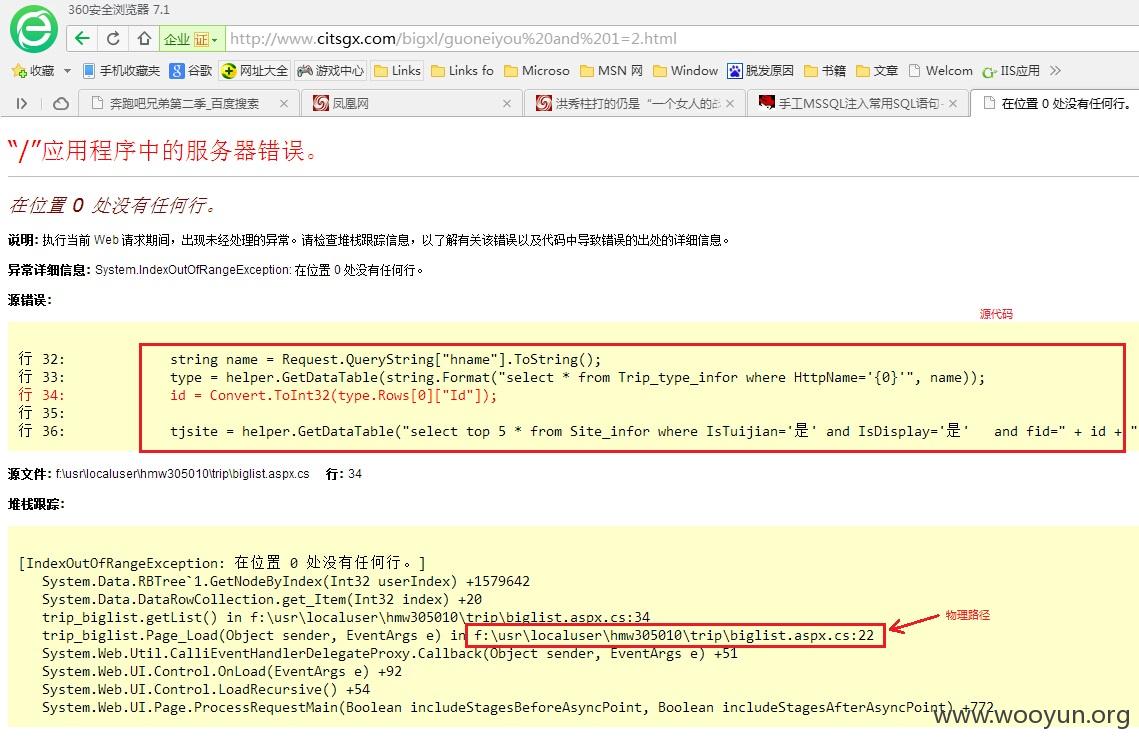This screenshot has width=1139, height=744.
Task: Click the 堆栈跟踪 label
Action: click(36, 504)
